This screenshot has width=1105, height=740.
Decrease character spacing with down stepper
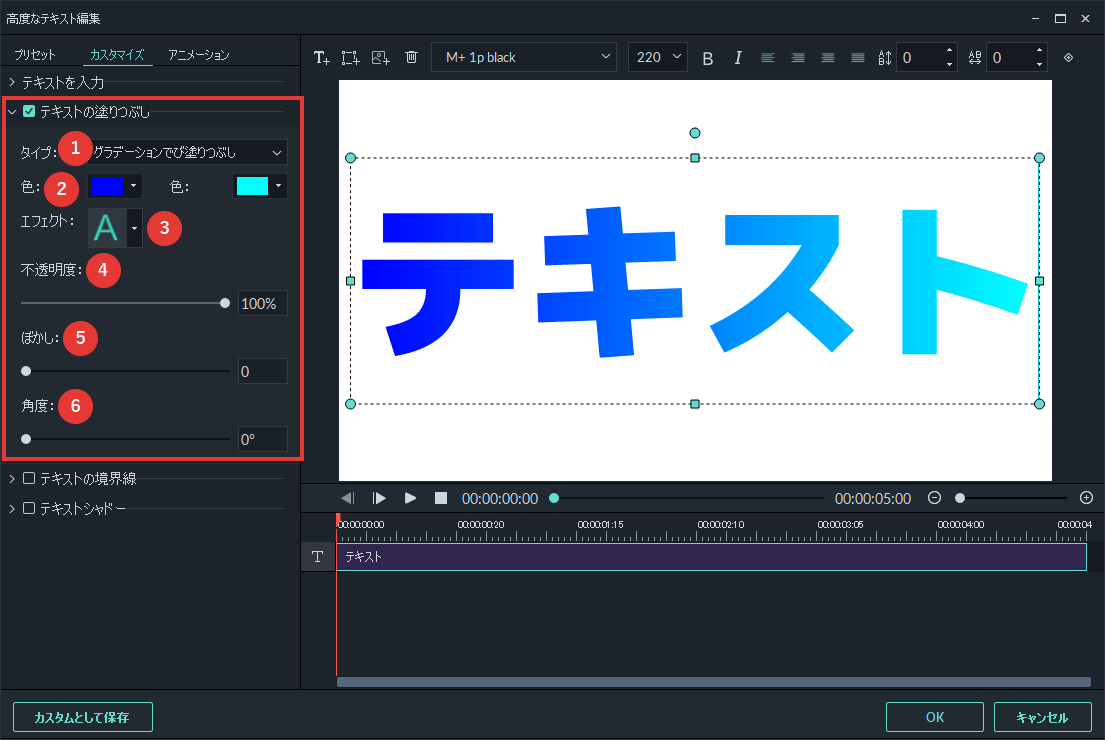(1039, 65)
